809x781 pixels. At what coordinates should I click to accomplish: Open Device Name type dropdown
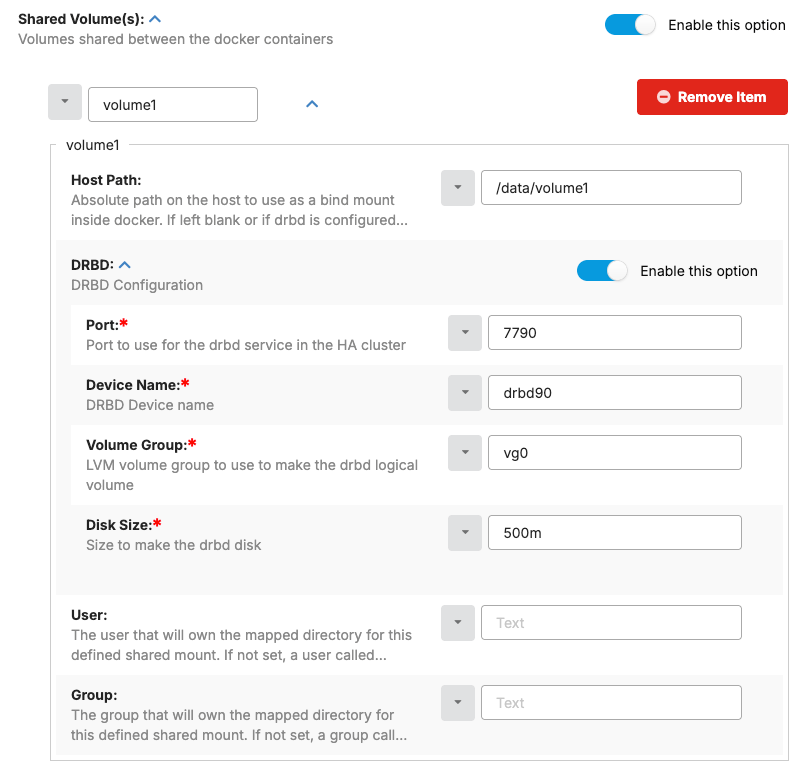pyautogui.click(x=465, y=393)
